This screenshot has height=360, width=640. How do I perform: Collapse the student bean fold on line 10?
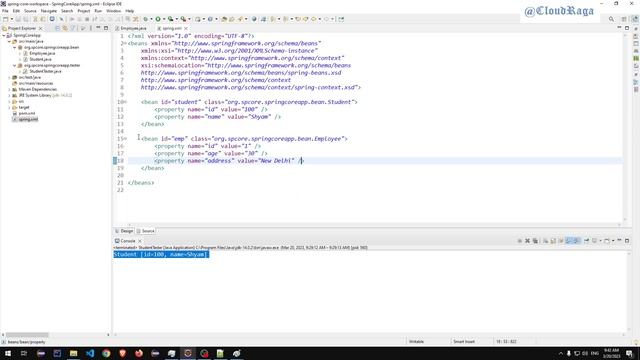pos(125,102)
